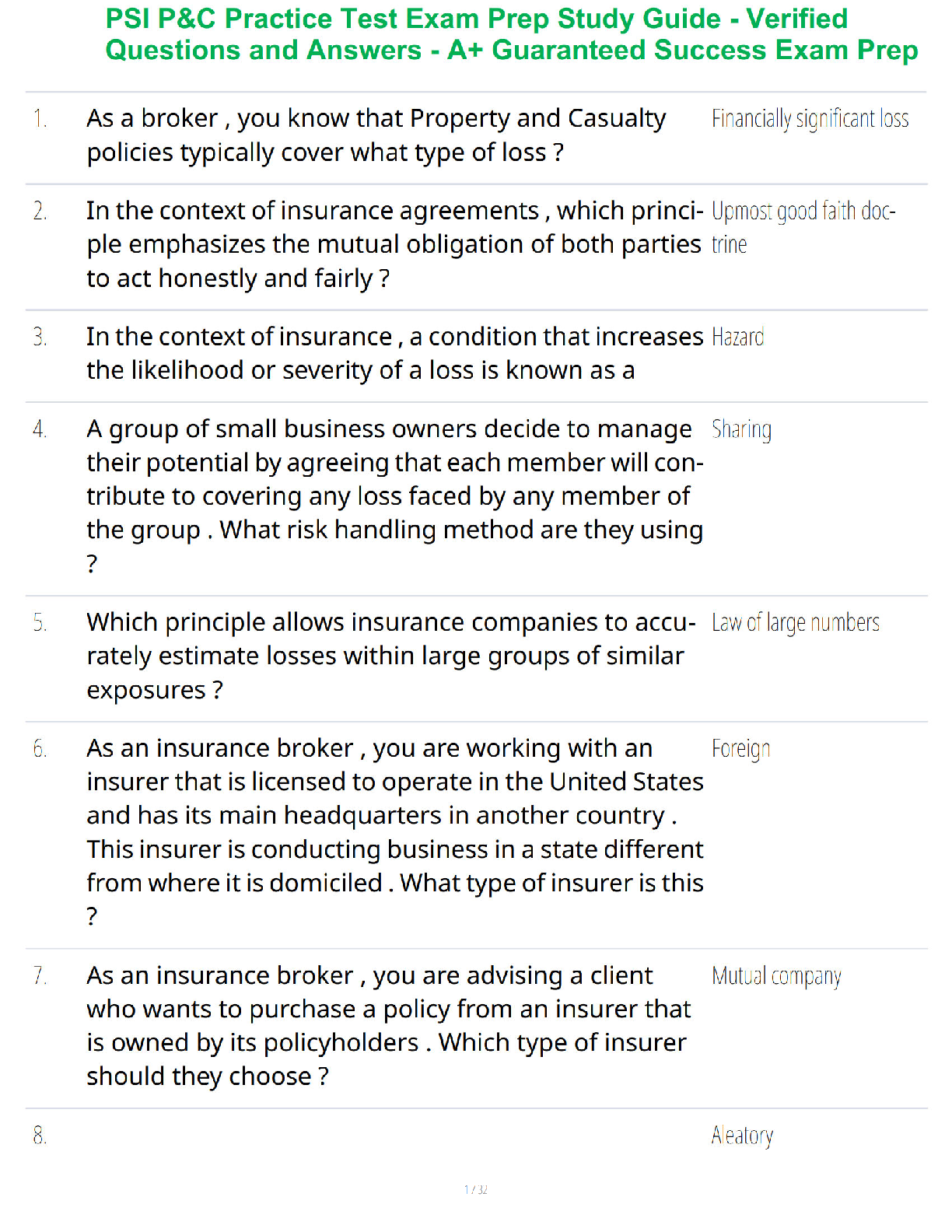The width and height of the screenshot is (952, 1232).
Task: Select the 'Sharing' answer
Action: pos(742,429)
